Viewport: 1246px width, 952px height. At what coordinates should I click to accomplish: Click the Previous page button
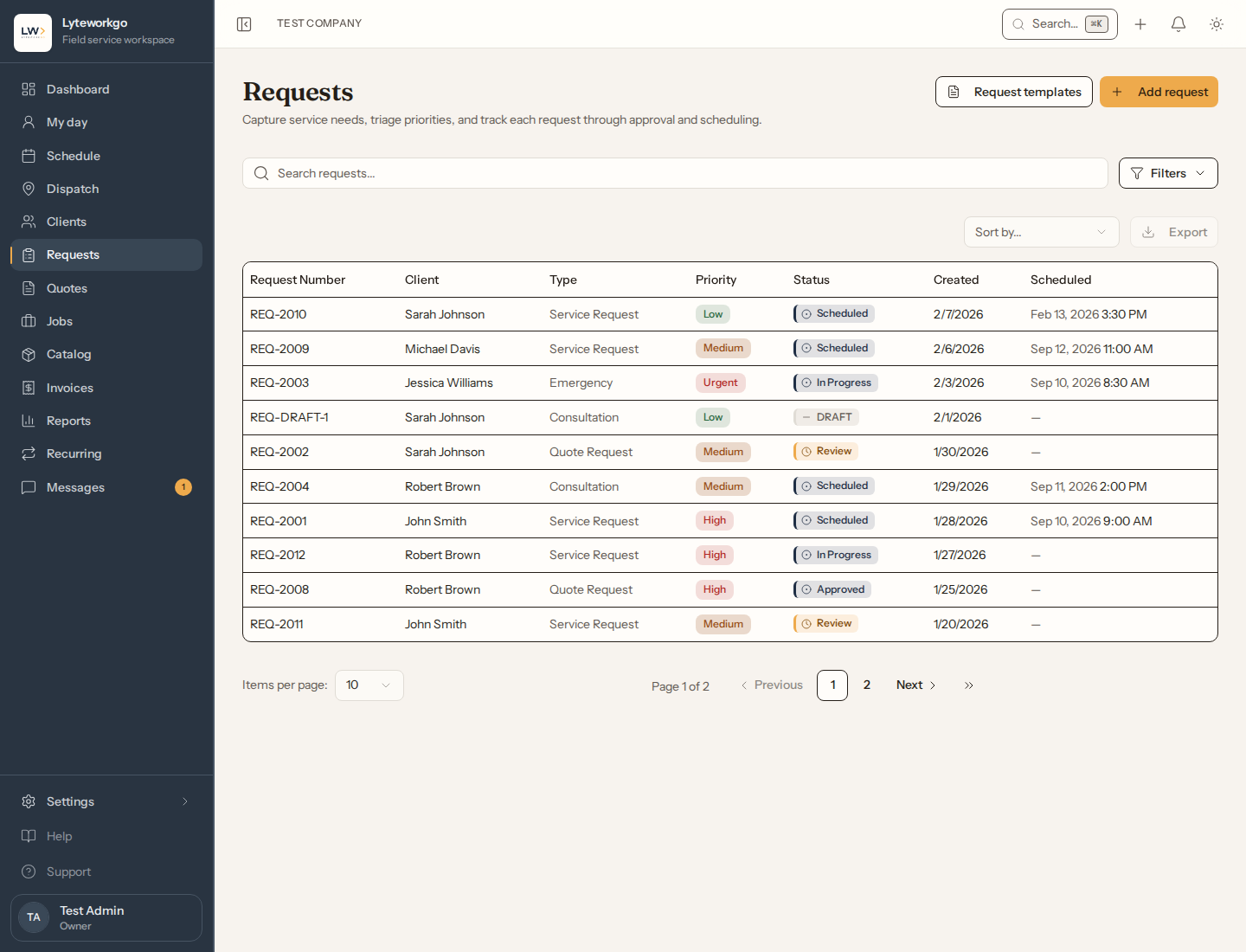coord(771,685)
